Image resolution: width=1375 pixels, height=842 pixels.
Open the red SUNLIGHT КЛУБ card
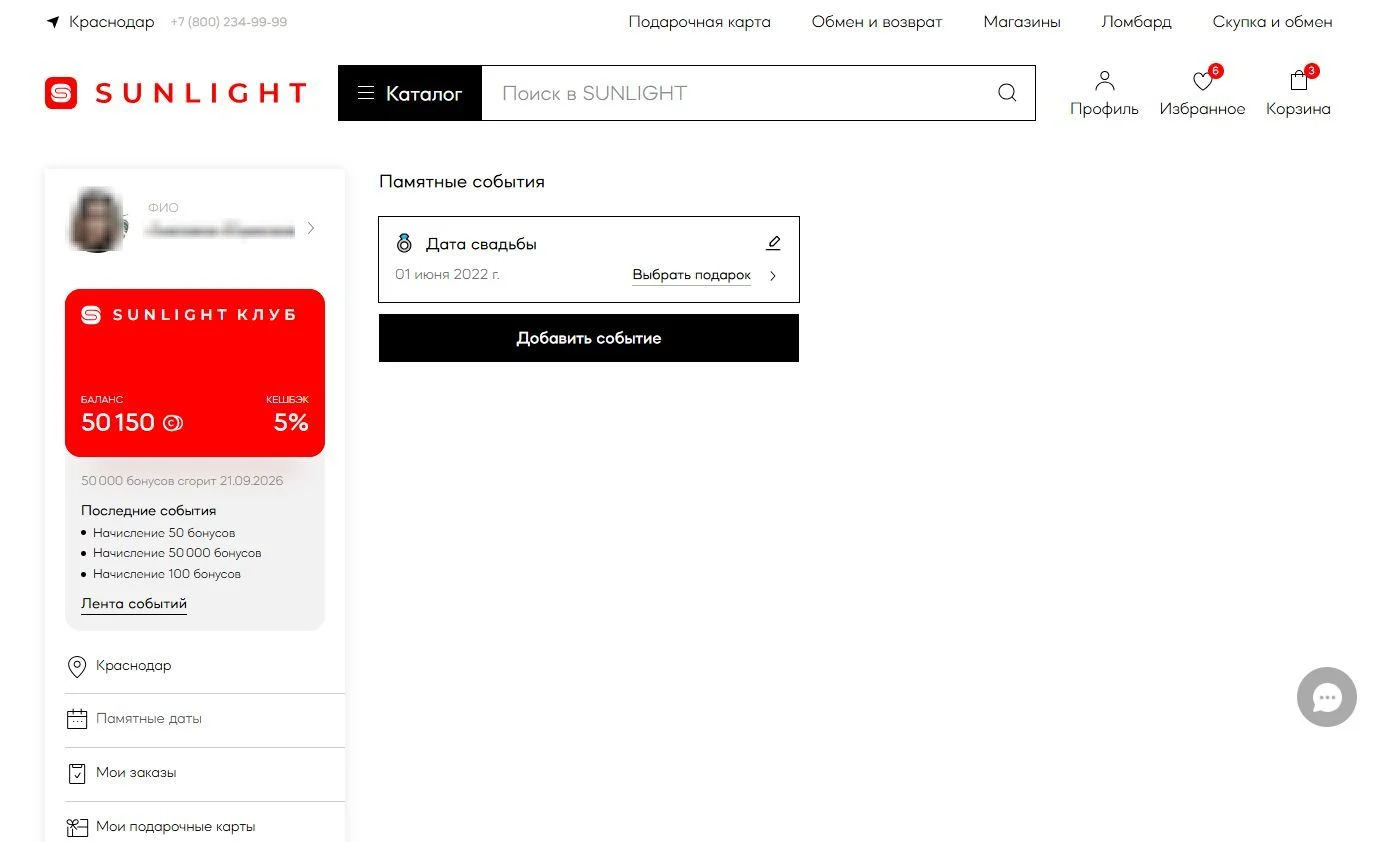click(195, 373)
